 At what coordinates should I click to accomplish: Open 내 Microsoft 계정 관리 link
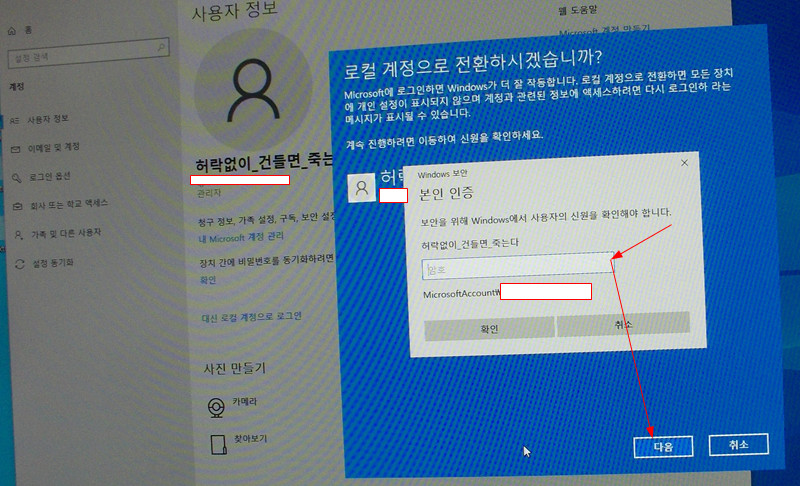[241, 238]
